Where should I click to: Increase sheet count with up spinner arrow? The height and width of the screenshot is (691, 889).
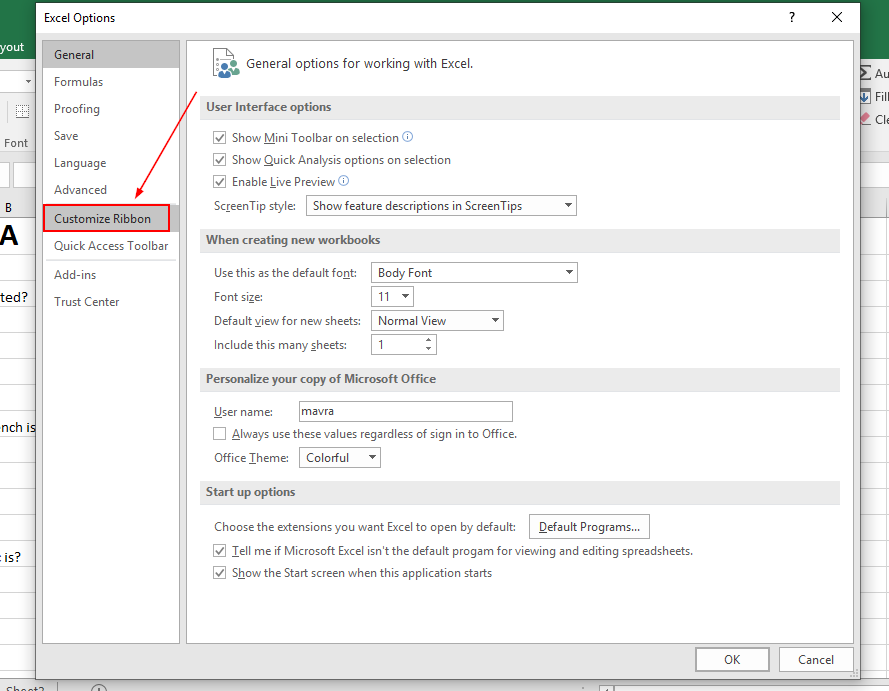[429, 340]
